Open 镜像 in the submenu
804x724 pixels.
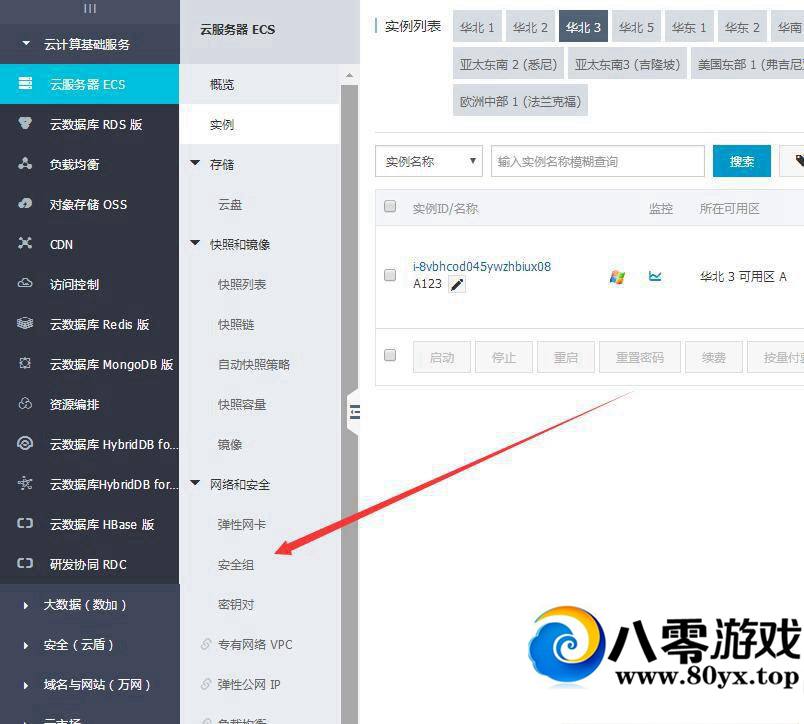(x=230, y=444)
